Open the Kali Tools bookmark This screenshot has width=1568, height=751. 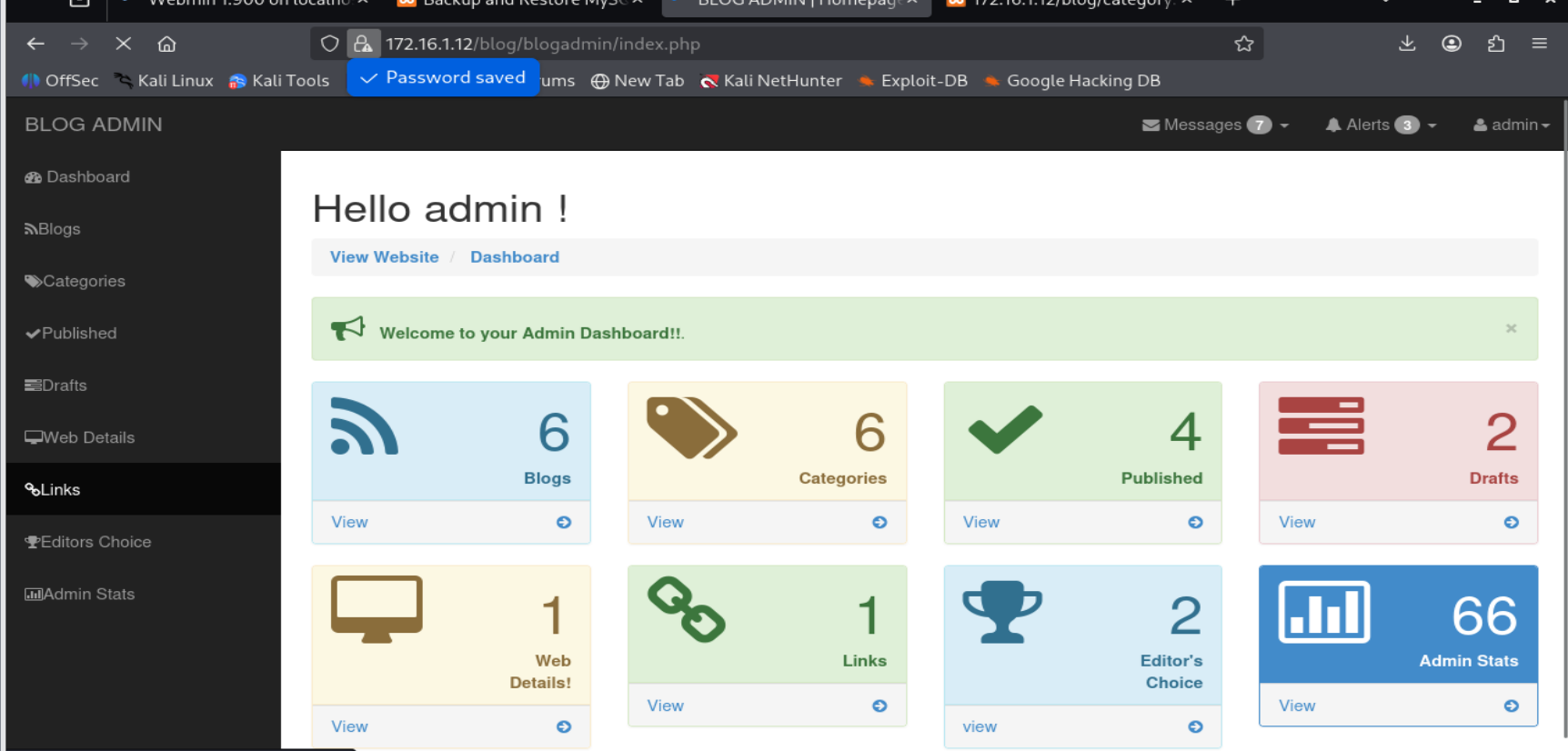[279, 81]
